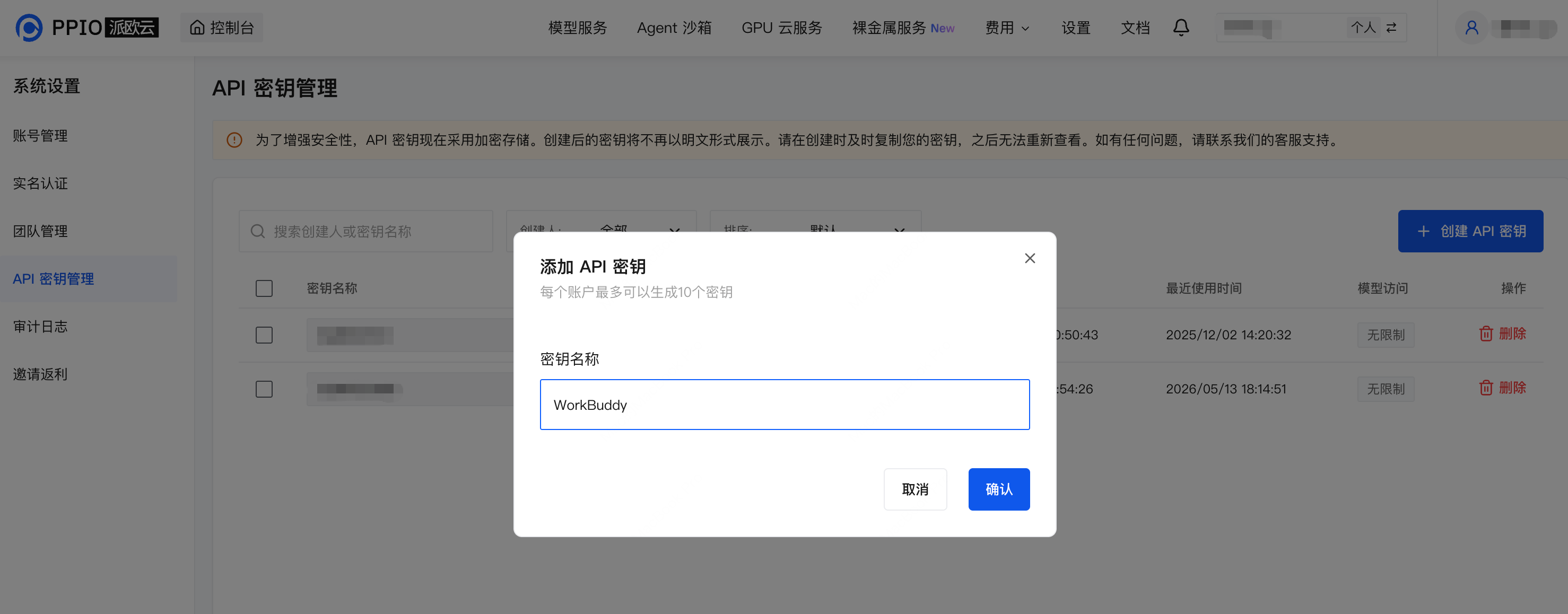Click the 操作 column header

[x=1513, y=288]
